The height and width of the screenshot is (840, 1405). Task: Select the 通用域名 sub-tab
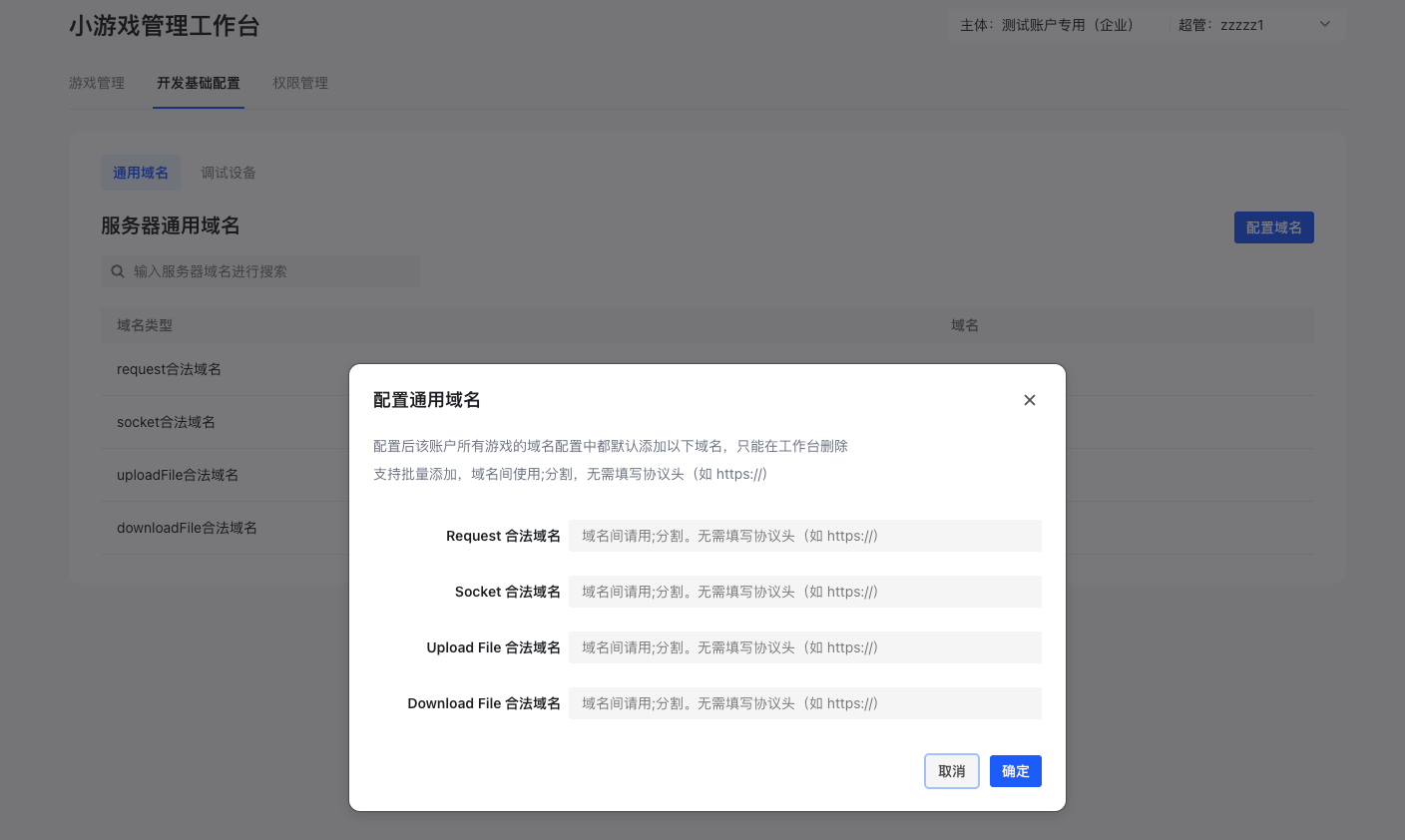coord(141,173)
